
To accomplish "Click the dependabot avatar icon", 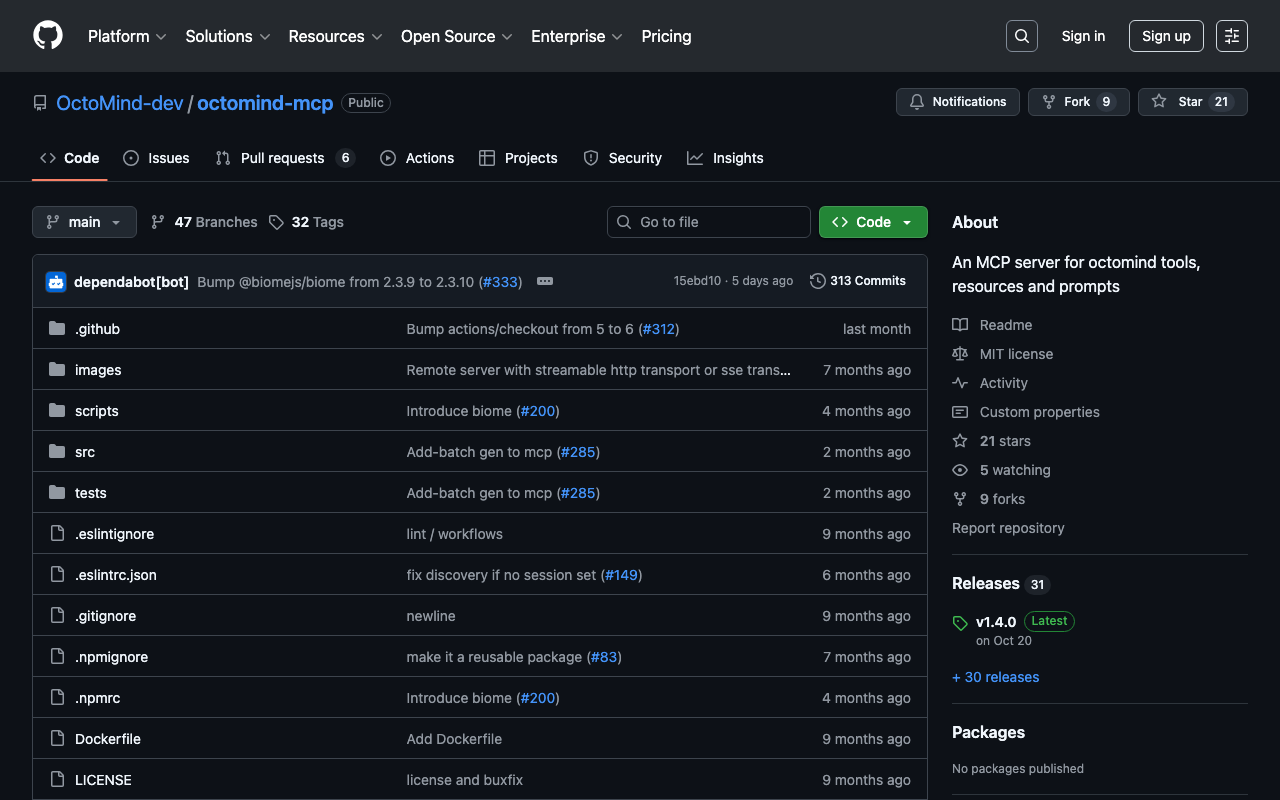I will point(56,282).
